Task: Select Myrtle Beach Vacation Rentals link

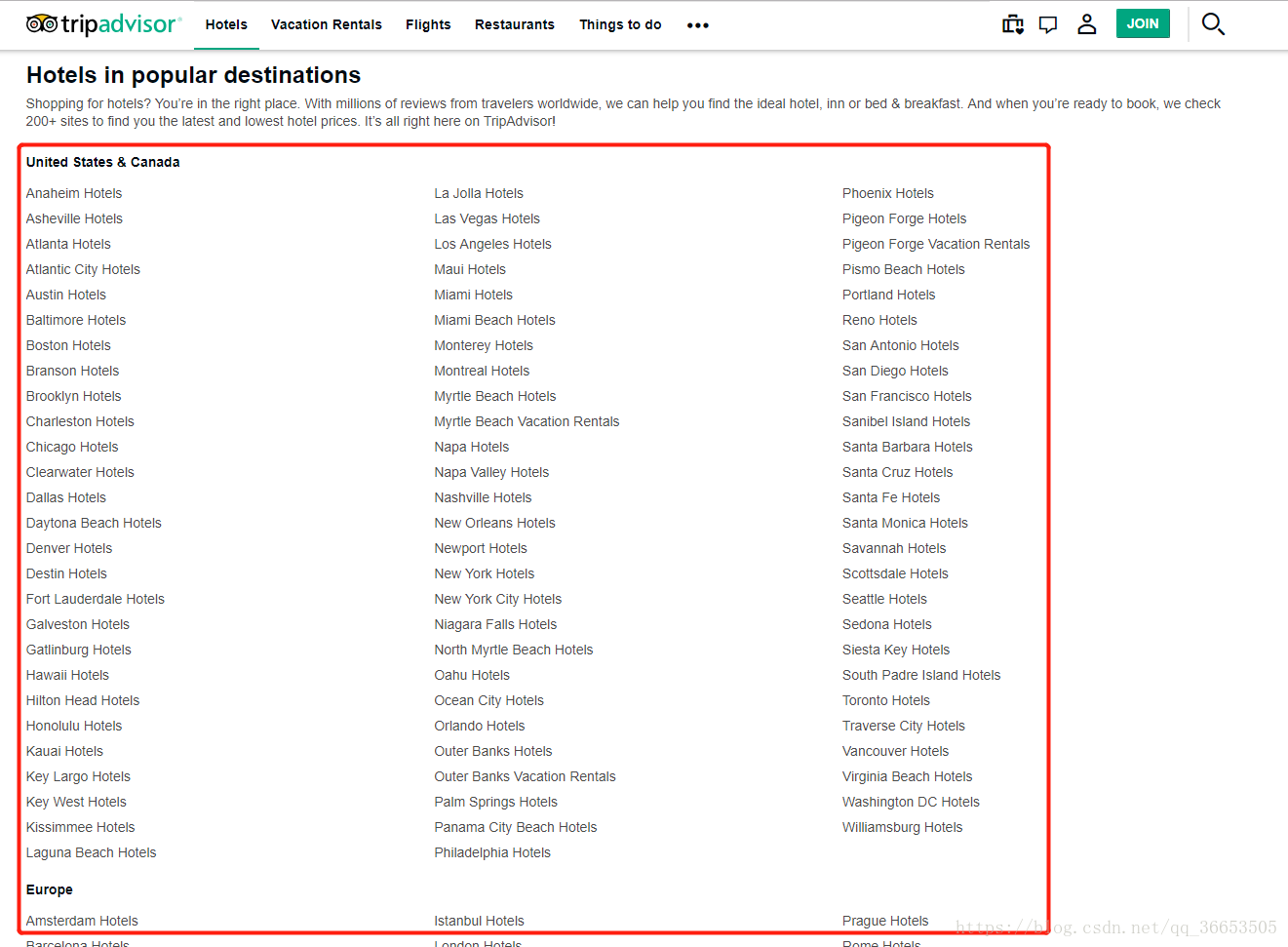Action: click(527, 421)
